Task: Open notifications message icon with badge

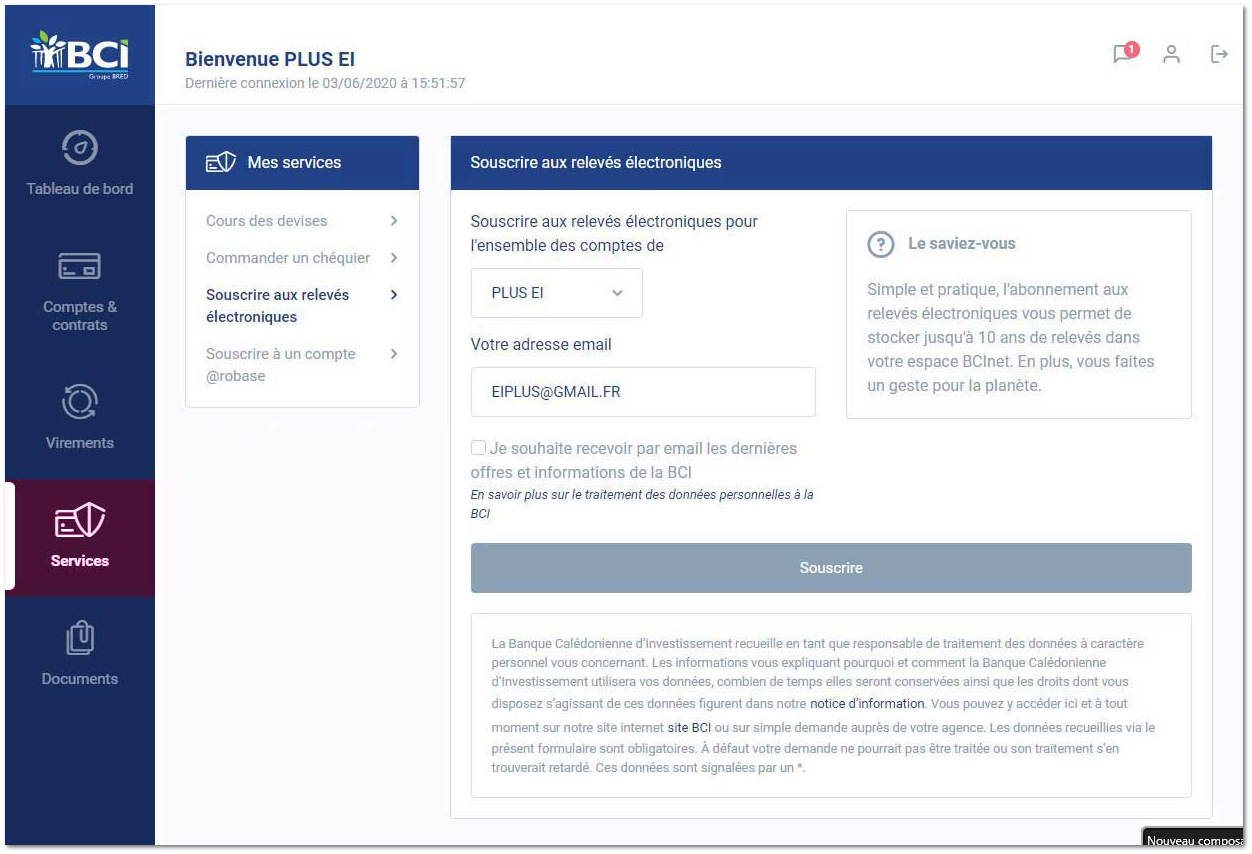Action: click(x=1125, y=53)
